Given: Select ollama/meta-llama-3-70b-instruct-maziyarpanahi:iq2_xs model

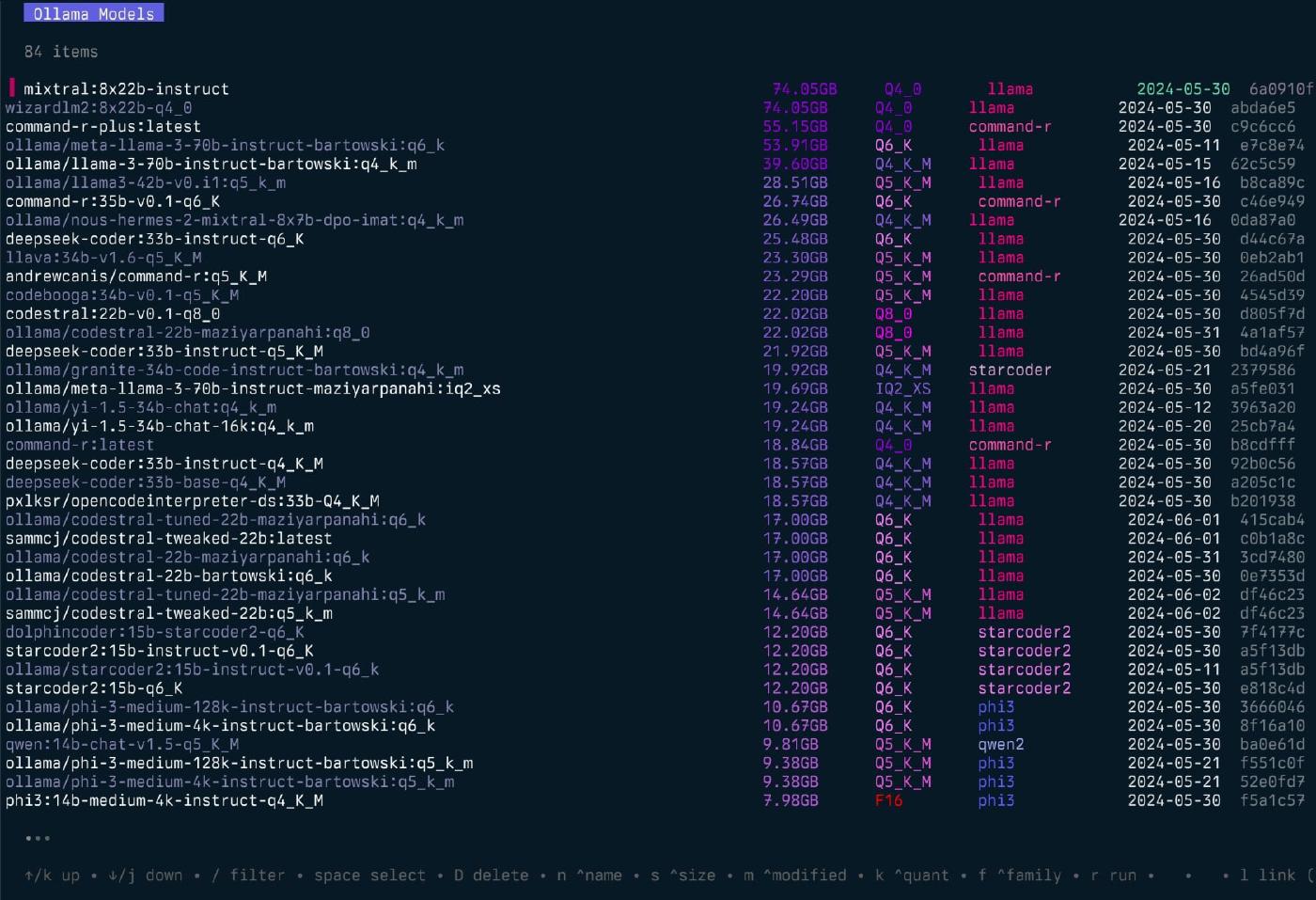Looking at the screenshot, I should [253, 389].
